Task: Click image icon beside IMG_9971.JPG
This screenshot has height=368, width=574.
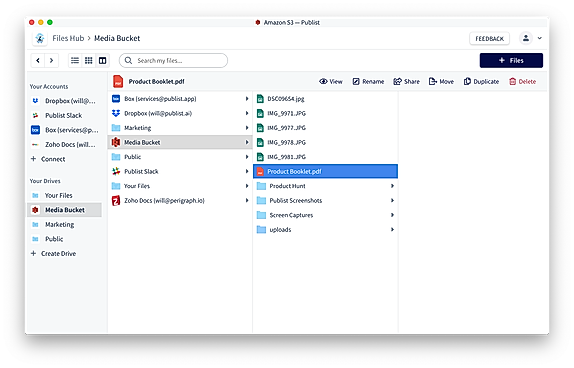Action: pos(260,113)
